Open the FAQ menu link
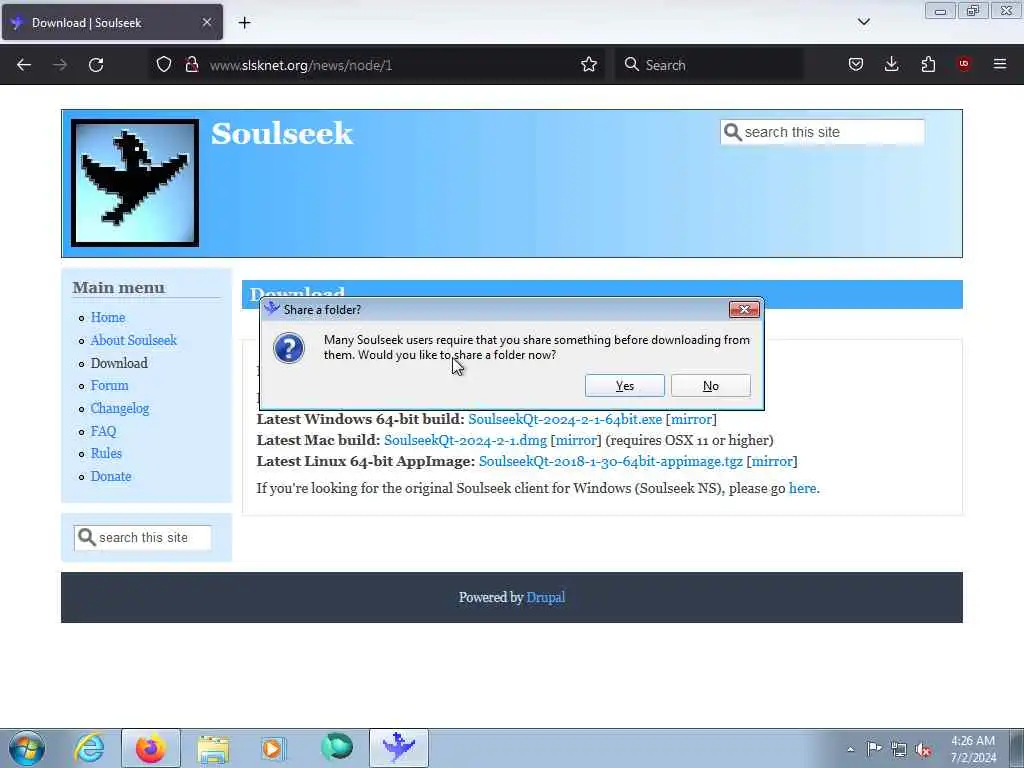Image resolution: width=1024 pixels, height=768 pixels. (x=103, y=431)
